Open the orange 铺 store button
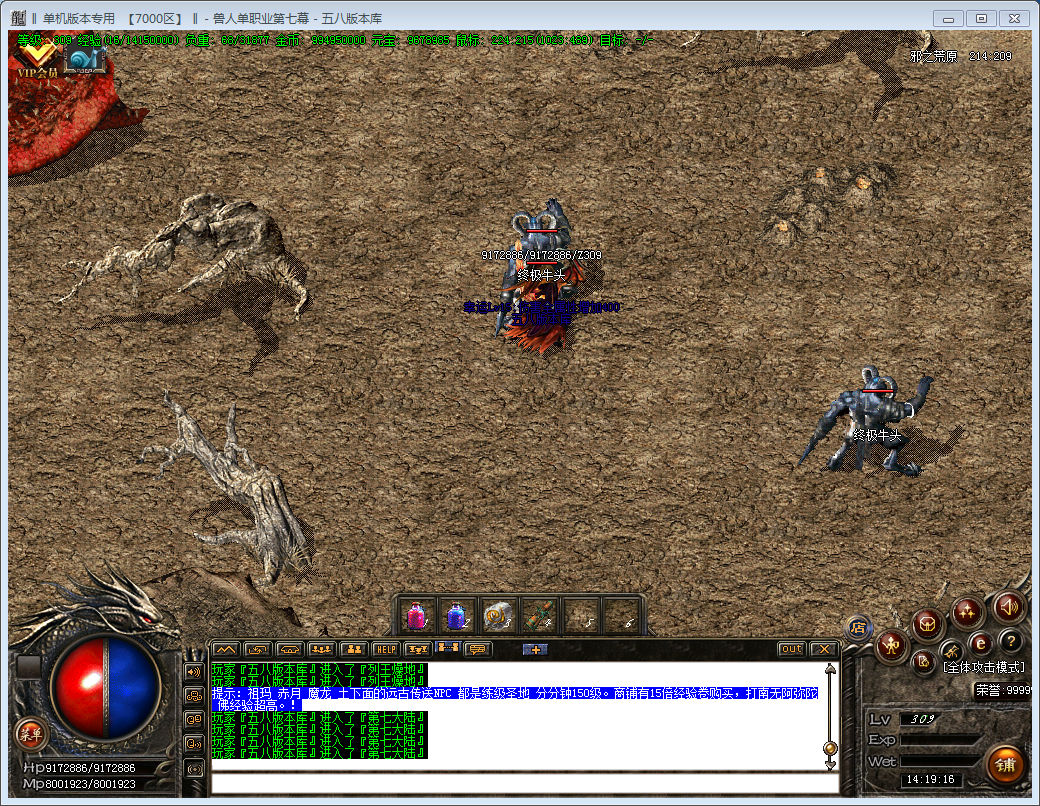This screenshot has height=806, width=1040. pos(1005,765)
